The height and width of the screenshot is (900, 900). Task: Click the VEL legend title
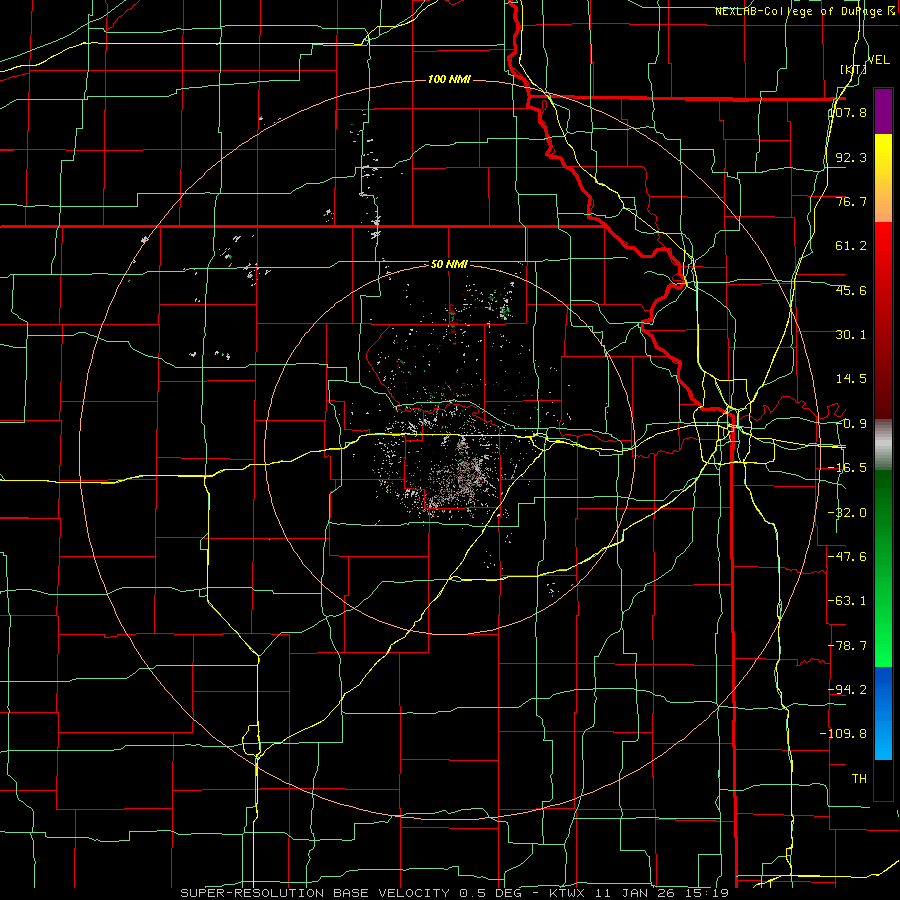click(878, 60)
